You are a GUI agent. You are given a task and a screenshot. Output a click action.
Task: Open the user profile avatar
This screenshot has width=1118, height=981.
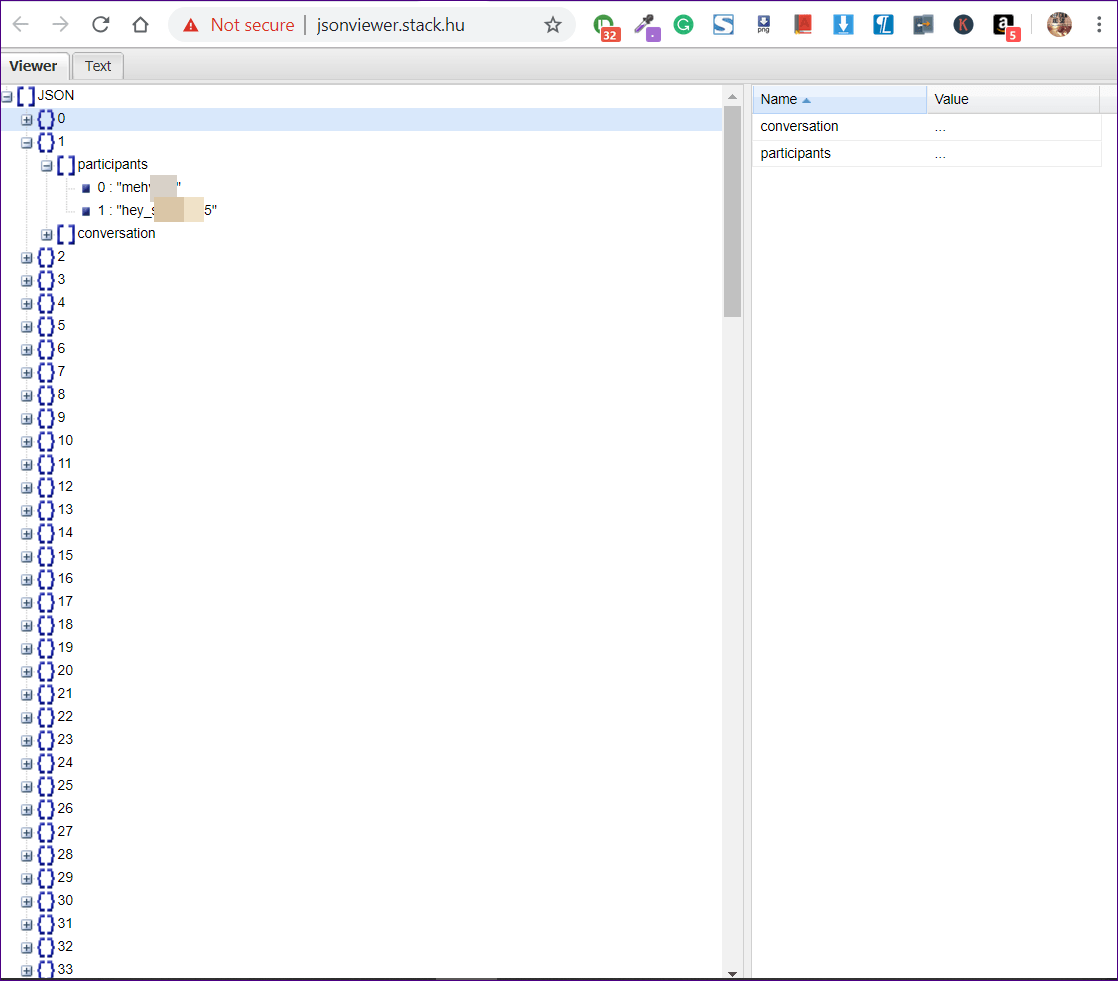pyautogui.click(x=1059, y=25)
